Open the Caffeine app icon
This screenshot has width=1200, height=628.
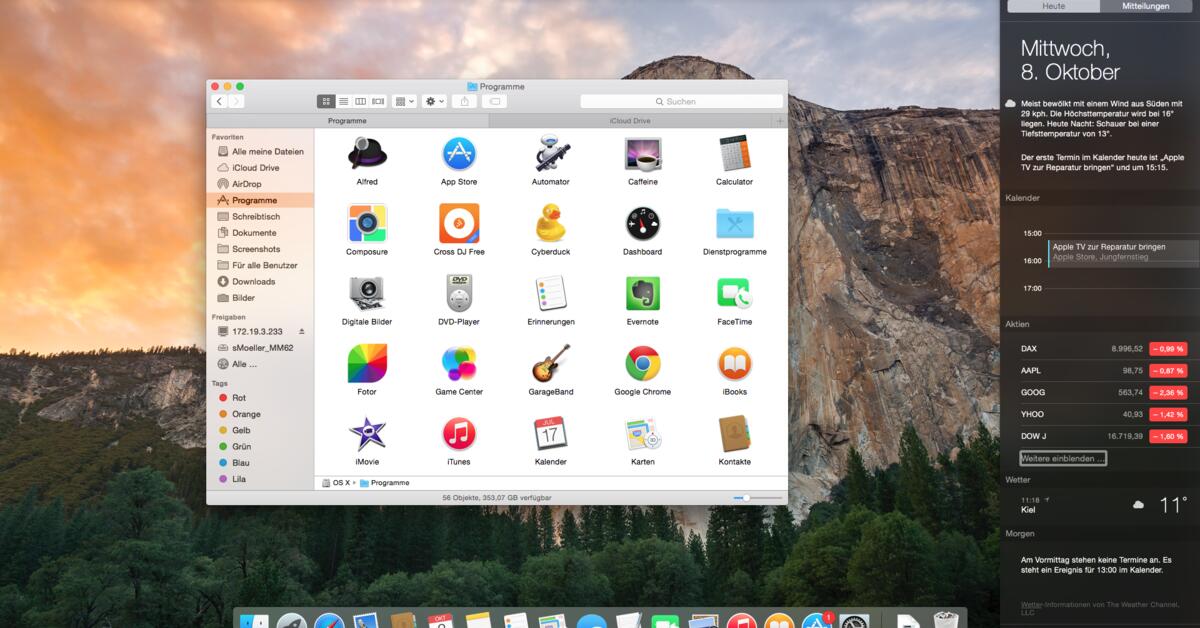[x=642, y=154]
